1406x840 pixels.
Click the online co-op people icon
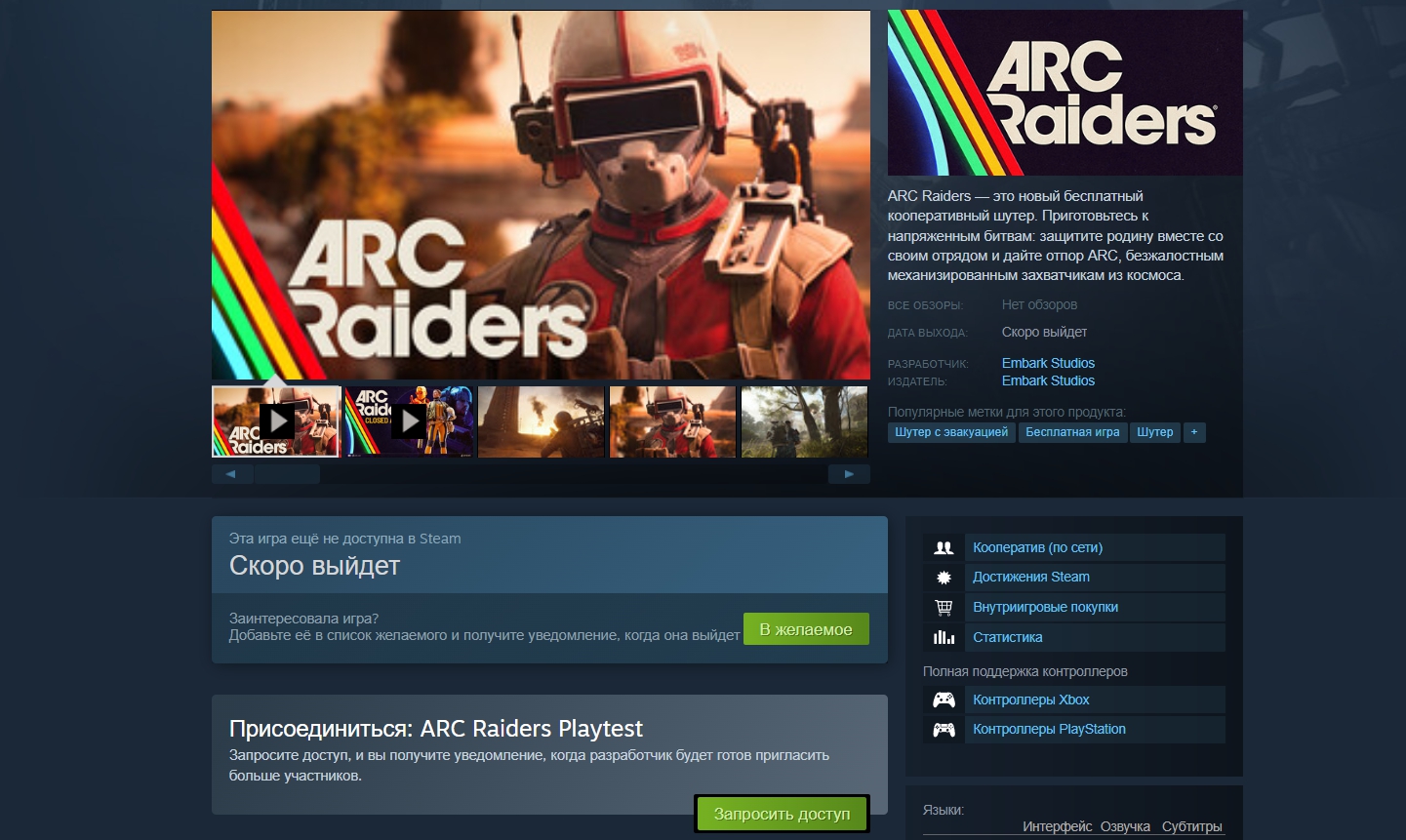944,548
